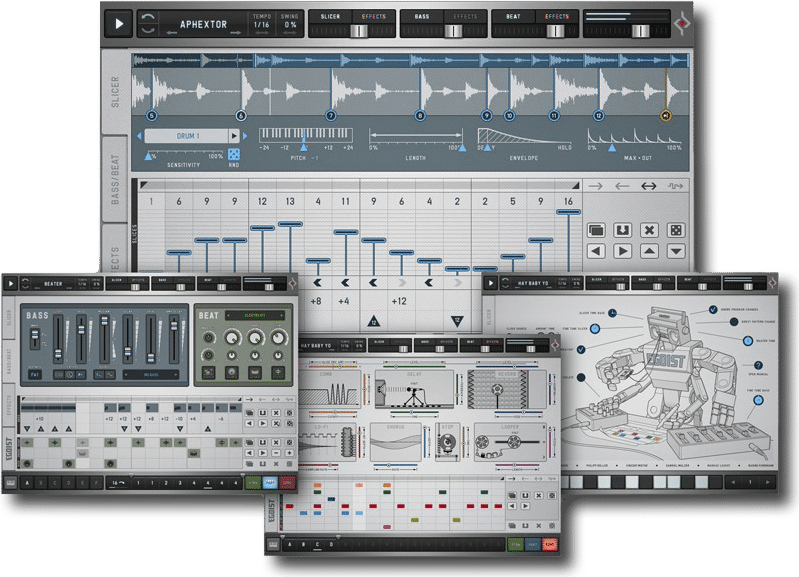Shift slicer pattern left
Screen dimensions: 799x577
pos(596,251)
